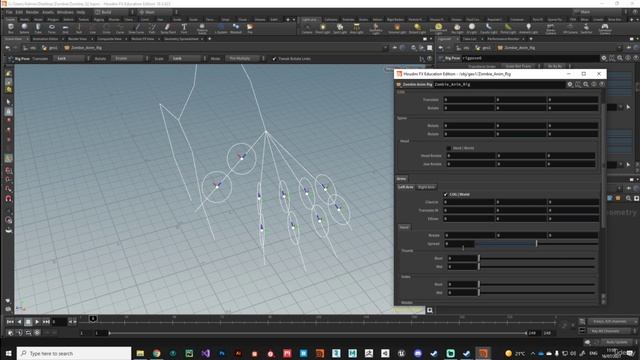Click magnifier icon in floating parameter window
Image resolution: width=640 pixels, height=360 pixels.
[x=586, y=84]
